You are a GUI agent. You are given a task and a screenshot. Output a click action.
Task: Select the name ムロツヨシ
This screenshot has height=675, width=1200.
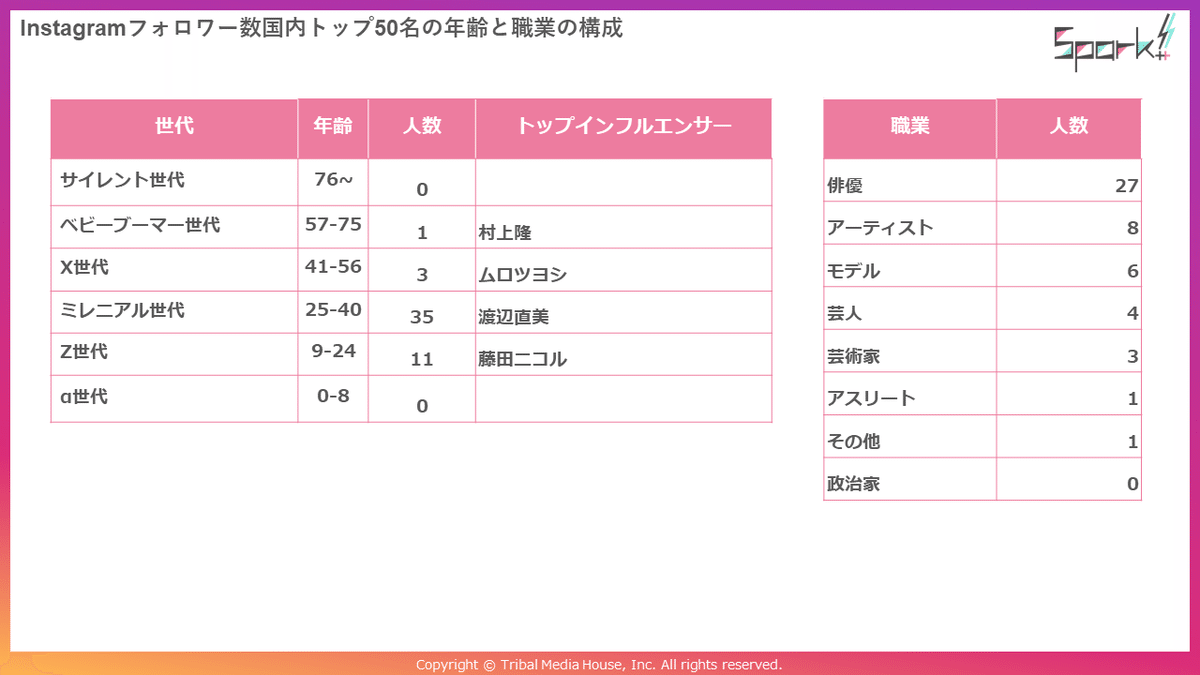coord(523,275)
